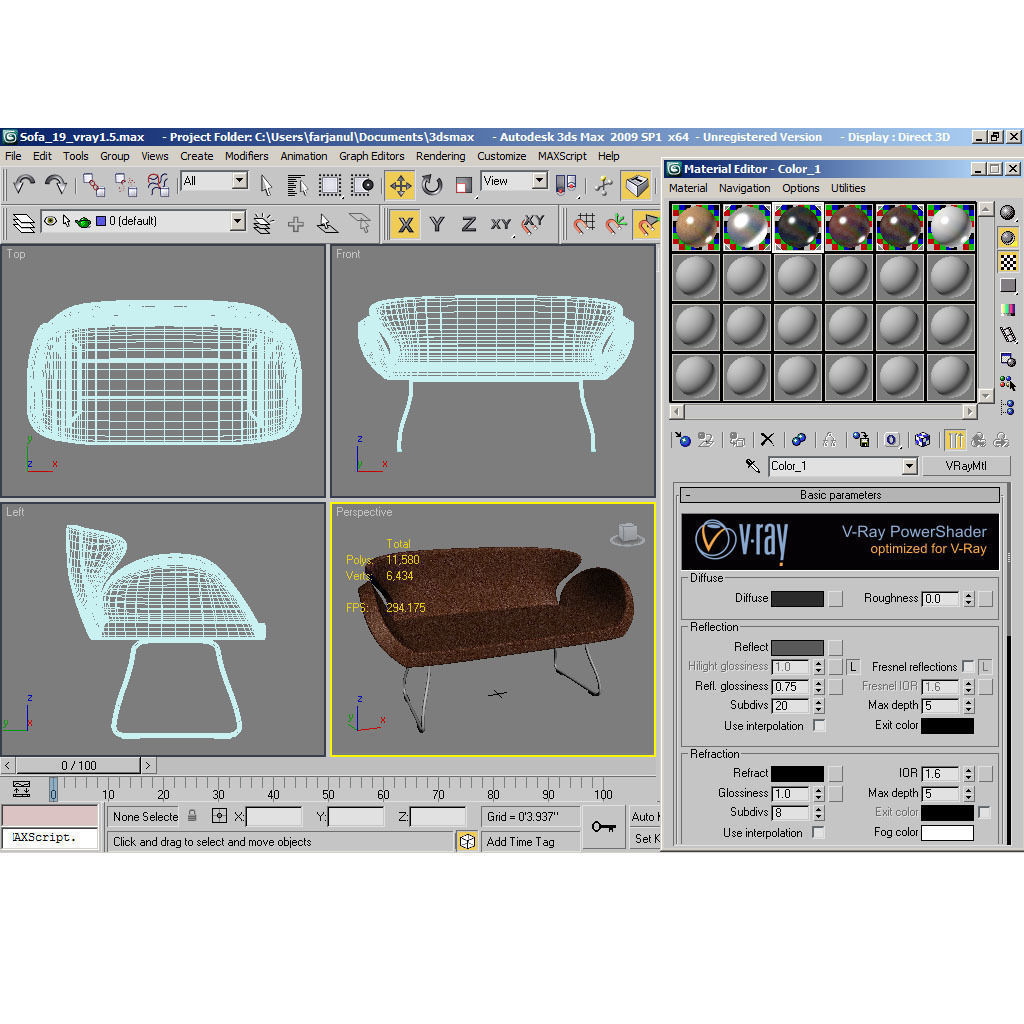Click the Diffuse color swatch
The height and width of the screenshot is (1024, 1024).
797,598
